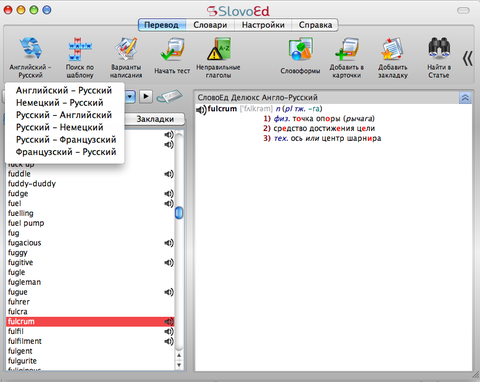The image size is (480, 382).
Task: Choose Немецкий – Русский from the menu
Action: click(x=59, y=103)
